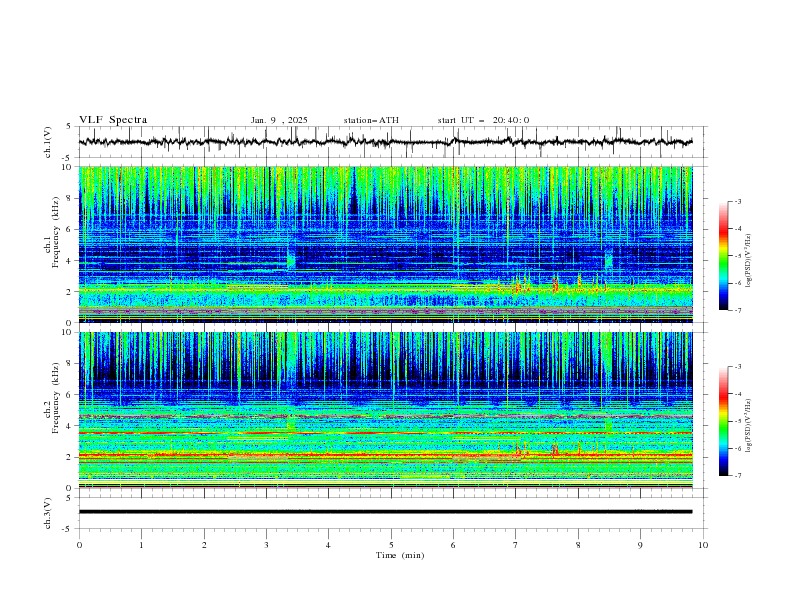792x612 pixels.
Task: Click the ch.3 flat black waveform trace
Action: coord(385,512)
